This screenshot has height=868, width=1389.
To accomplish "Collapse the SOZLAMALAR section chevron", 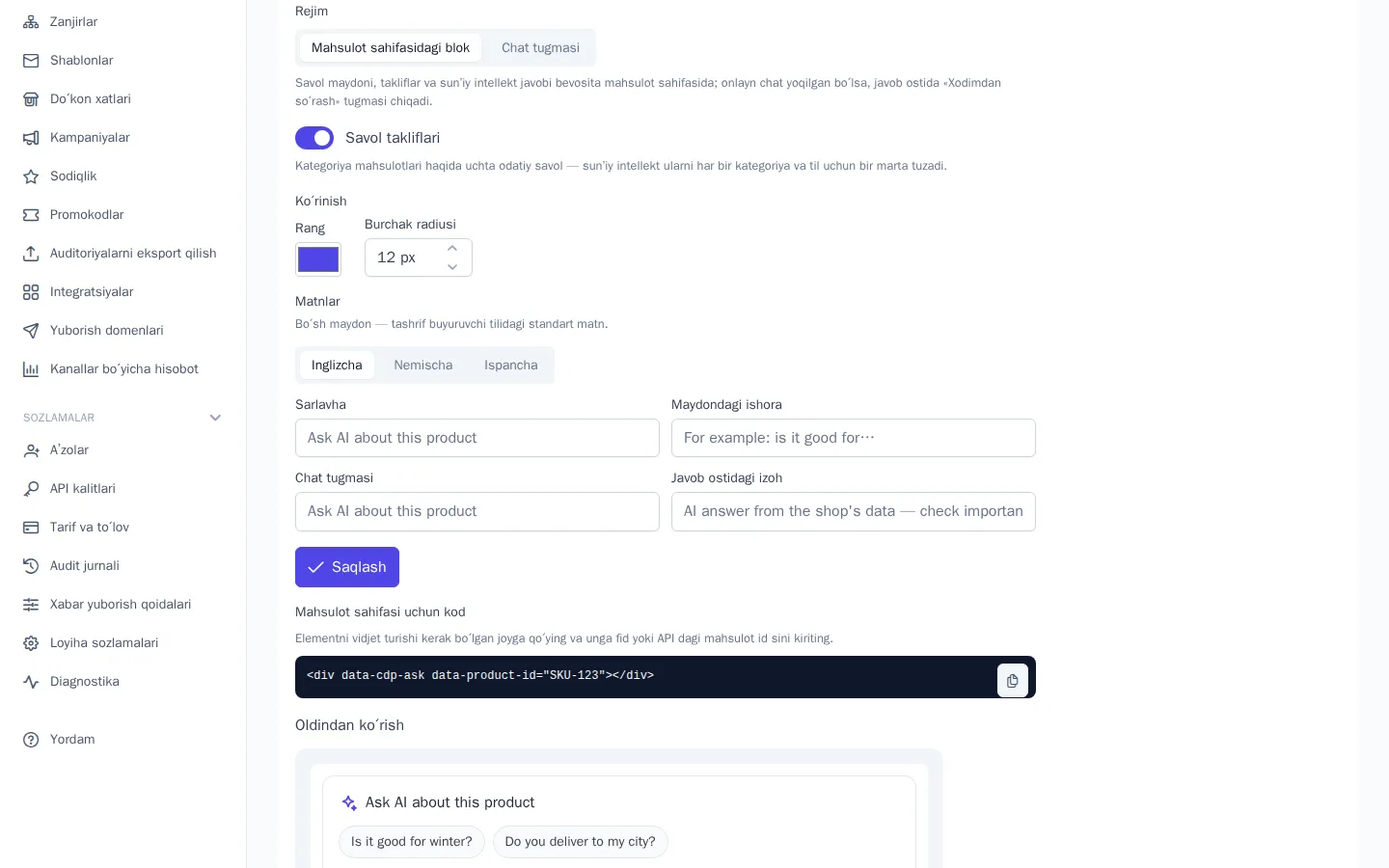I will pos(215,418).
